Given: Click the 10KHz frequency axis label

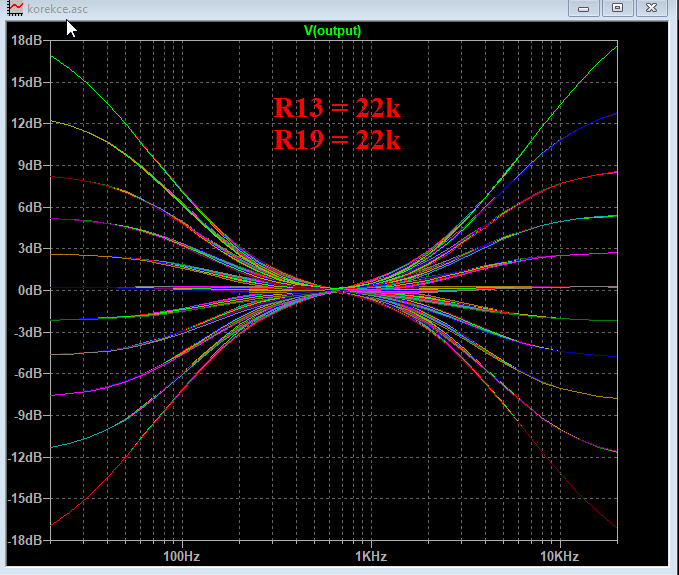Looking at the screenshot, I should pyautogui.click(x=559, y=556).
